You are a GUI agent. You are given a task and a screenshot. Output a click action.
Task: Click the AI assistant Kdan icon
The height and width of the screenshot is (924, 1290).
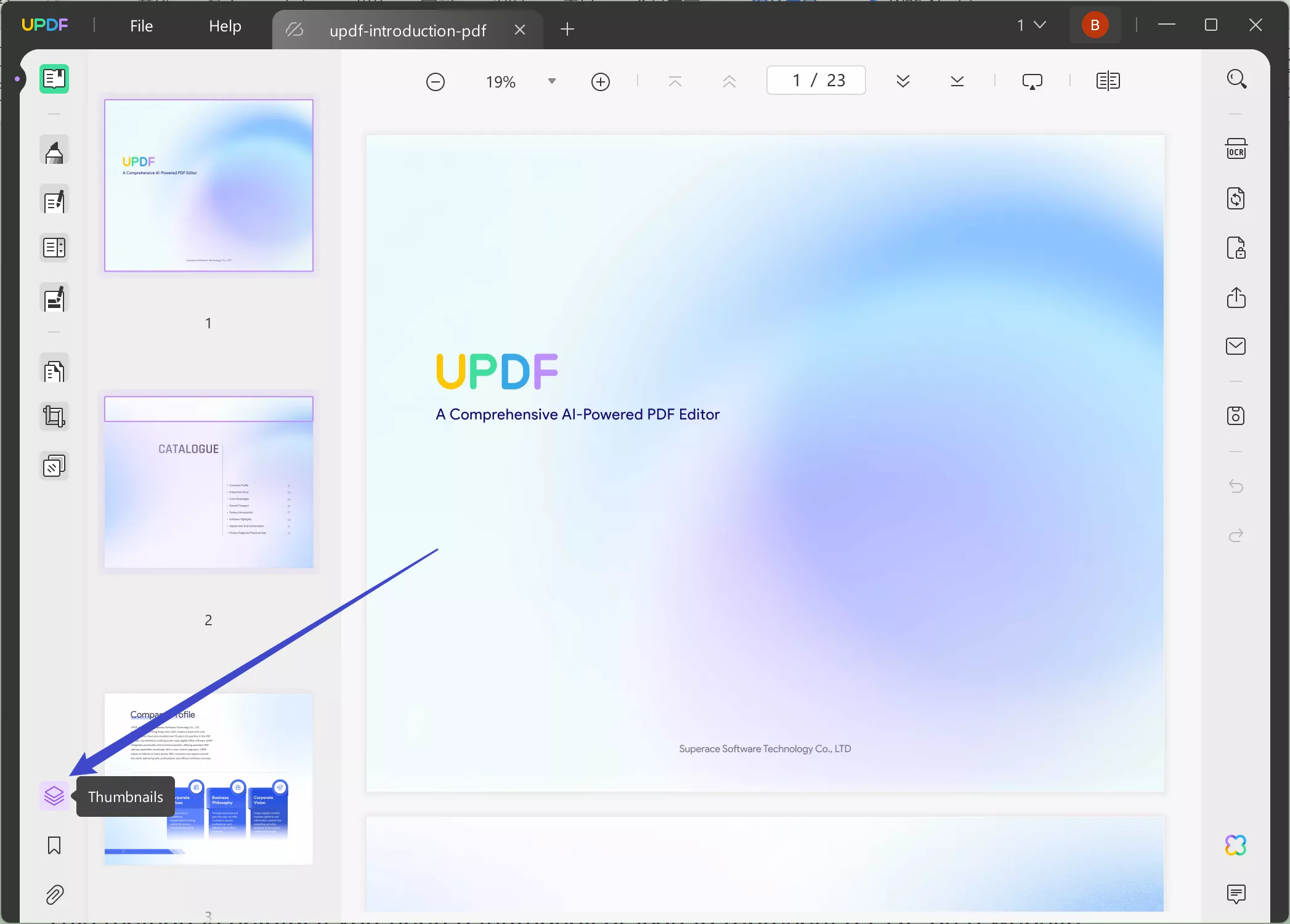(1237, 845)
